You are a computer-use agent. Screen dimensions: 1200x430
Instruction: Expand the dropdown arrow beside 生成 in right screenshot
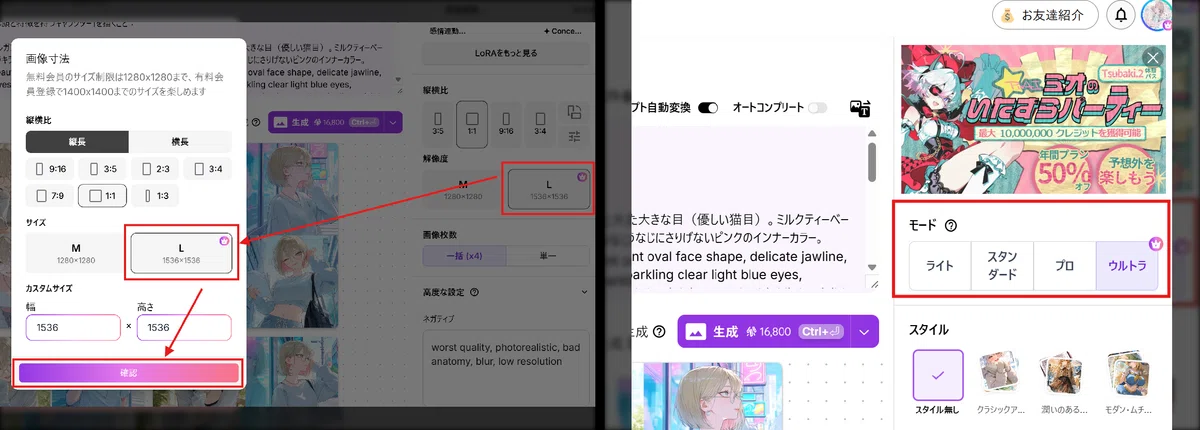pyautogui.click(x=864, y=332)
